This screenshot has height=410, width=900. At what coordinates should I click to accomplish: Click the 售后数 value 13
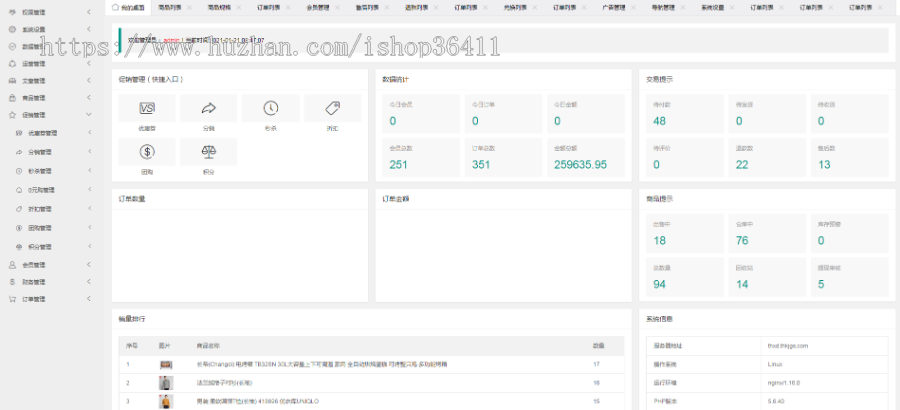tap(824, 165)
